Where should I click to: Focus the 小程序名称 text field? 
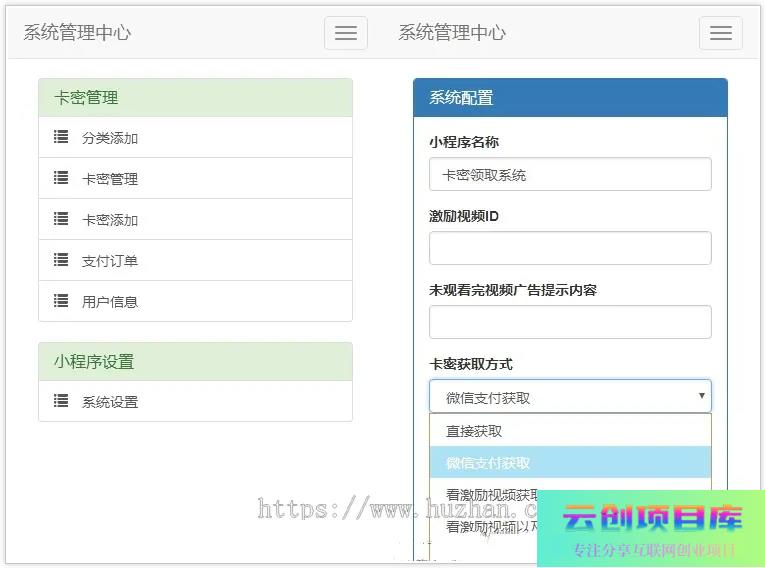[570, 174]
